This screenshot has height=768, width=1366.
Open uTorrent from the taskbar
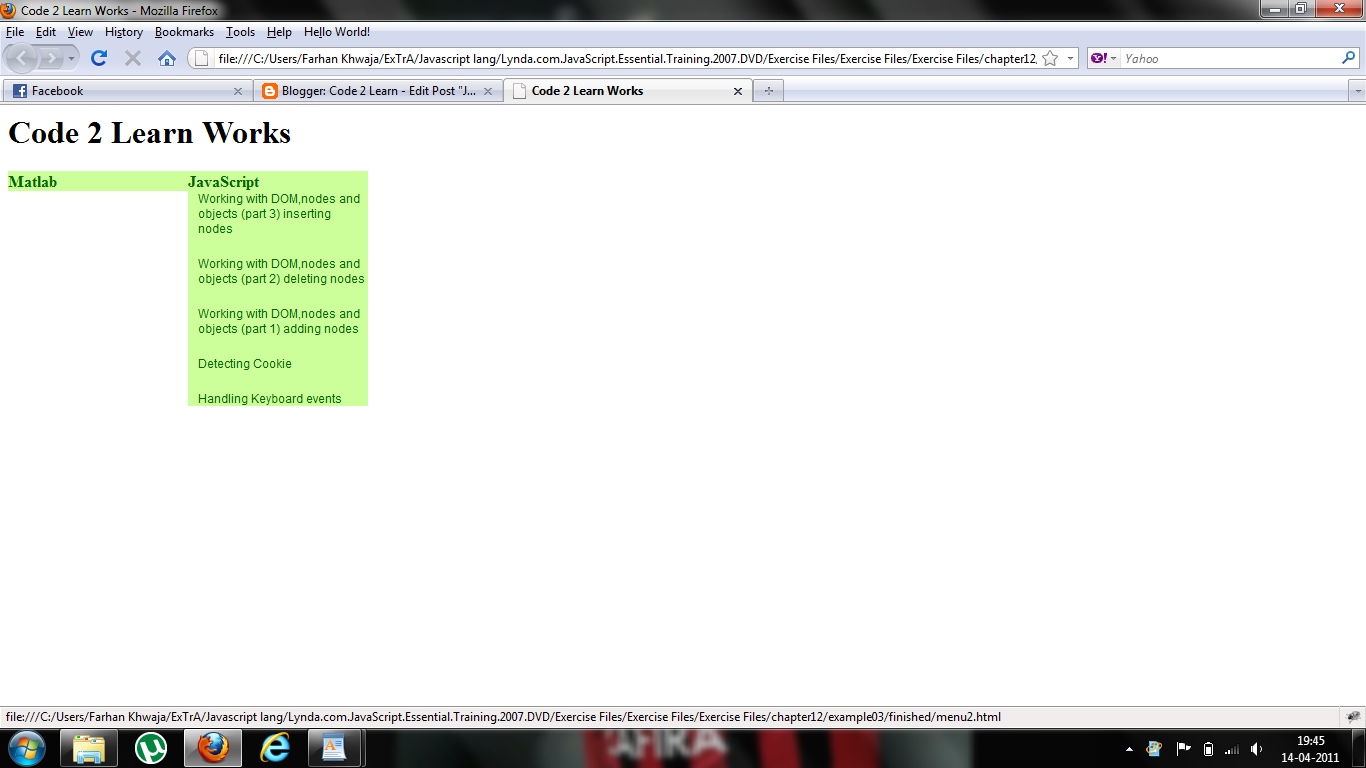[151, 748]
